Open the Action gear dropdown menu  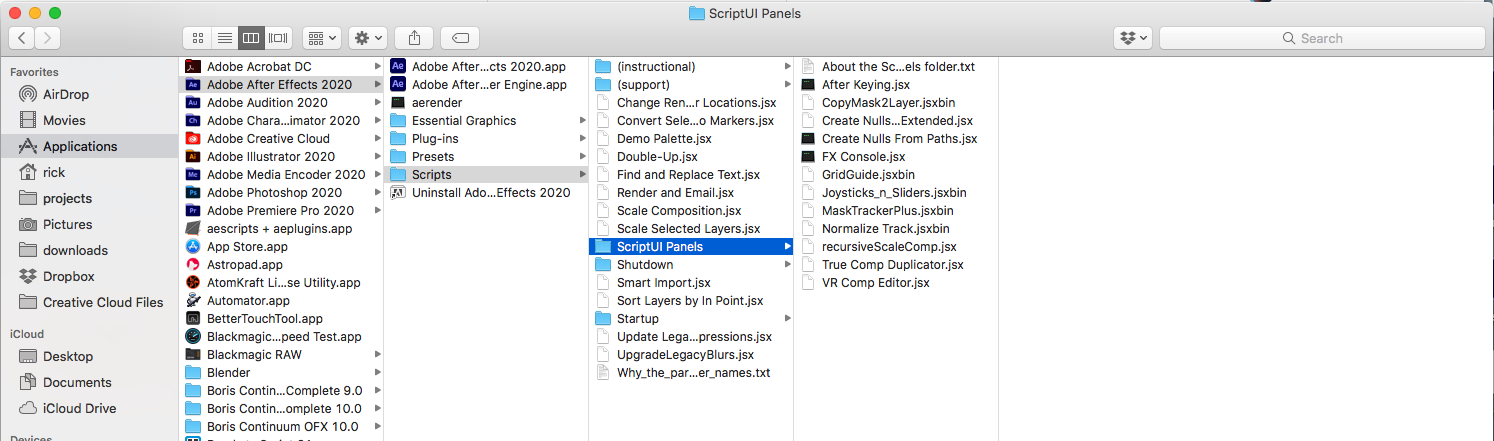(x=367, y=38)
